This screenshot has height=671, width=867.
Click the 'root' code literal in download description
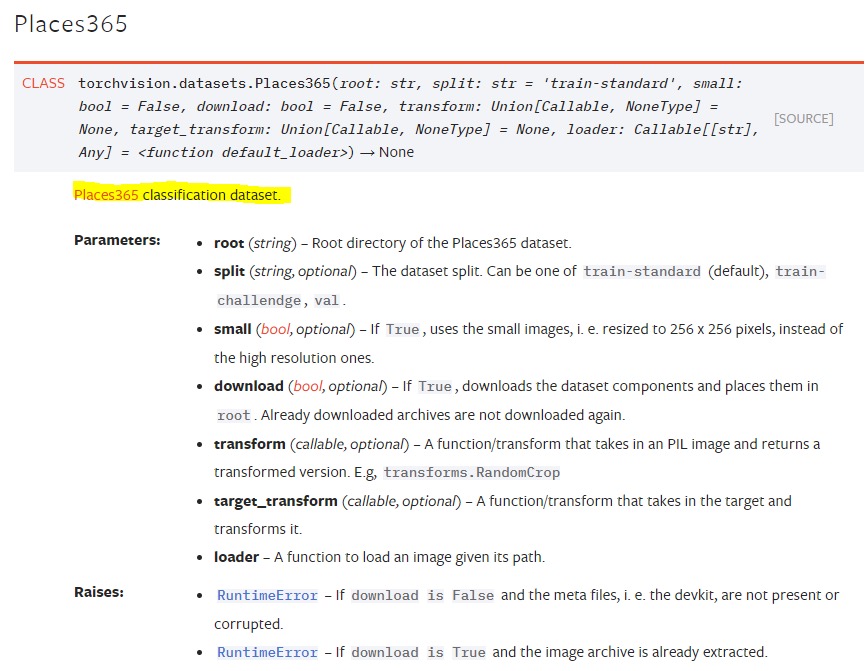tap(233, 416)
